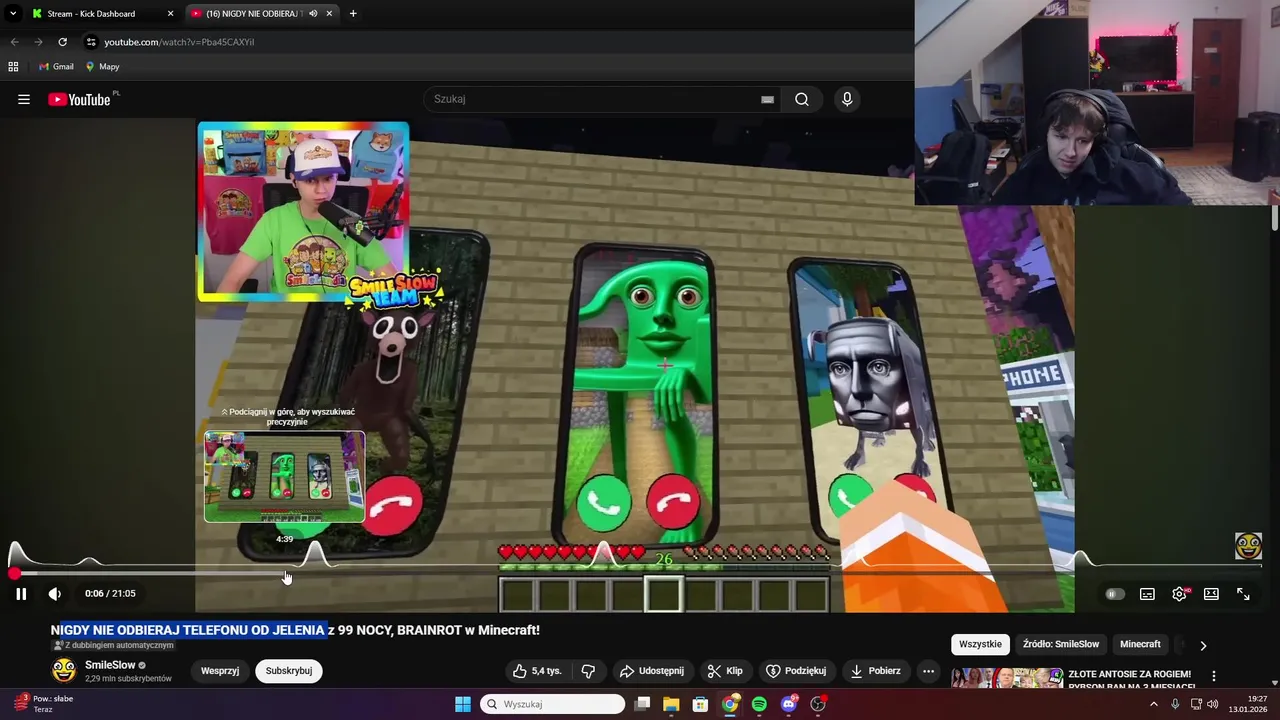Click the youtube.com address bar URL

[x=179, y=42]
